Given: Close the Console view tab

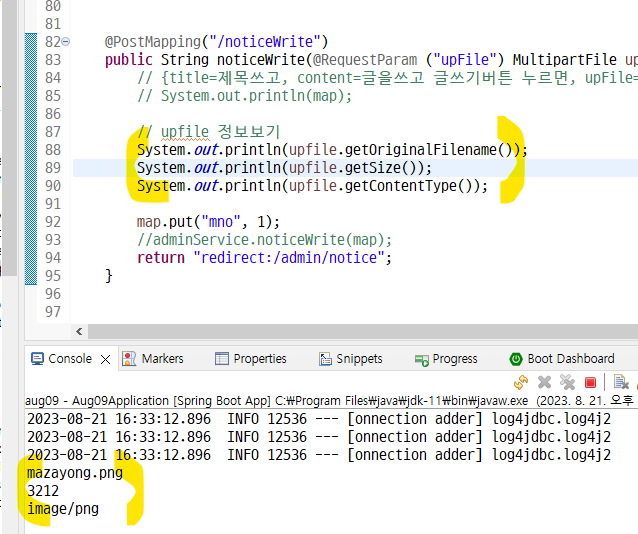Looking at the screenshot, I should 105,359.
